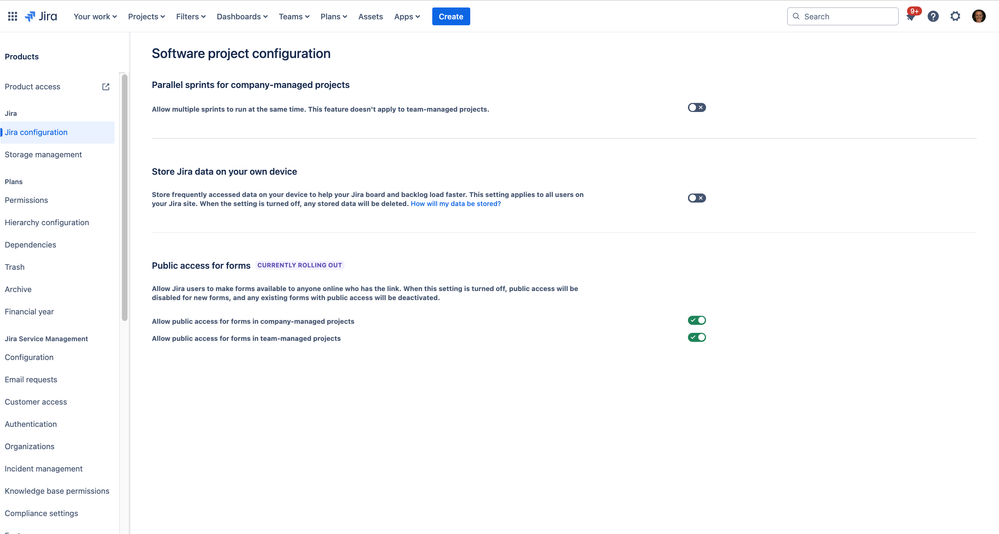This screenshot has width=999, height=534.
Task: Expand the Teams dropdown
Action: click(x=294, y=17)
